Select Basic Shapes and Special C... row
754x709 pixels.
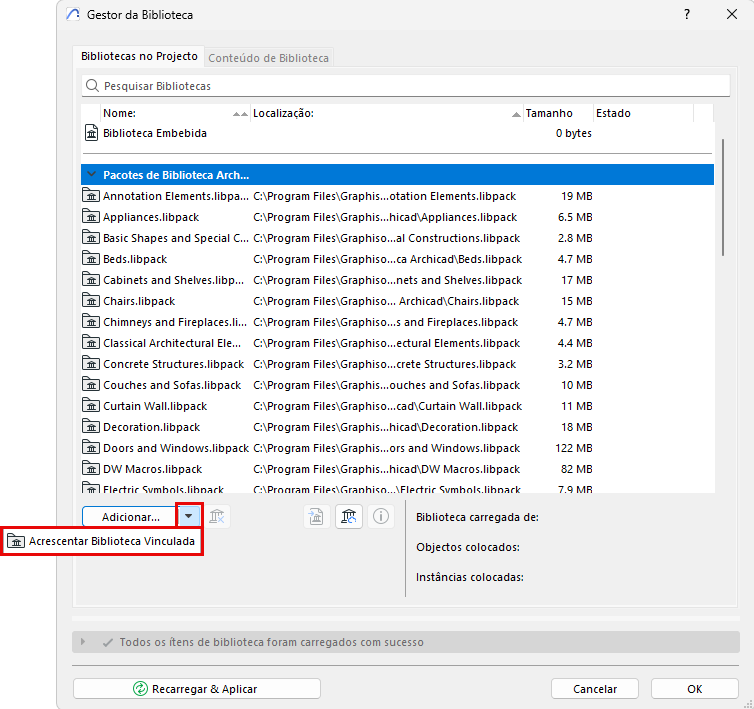(x=397, y=238)
